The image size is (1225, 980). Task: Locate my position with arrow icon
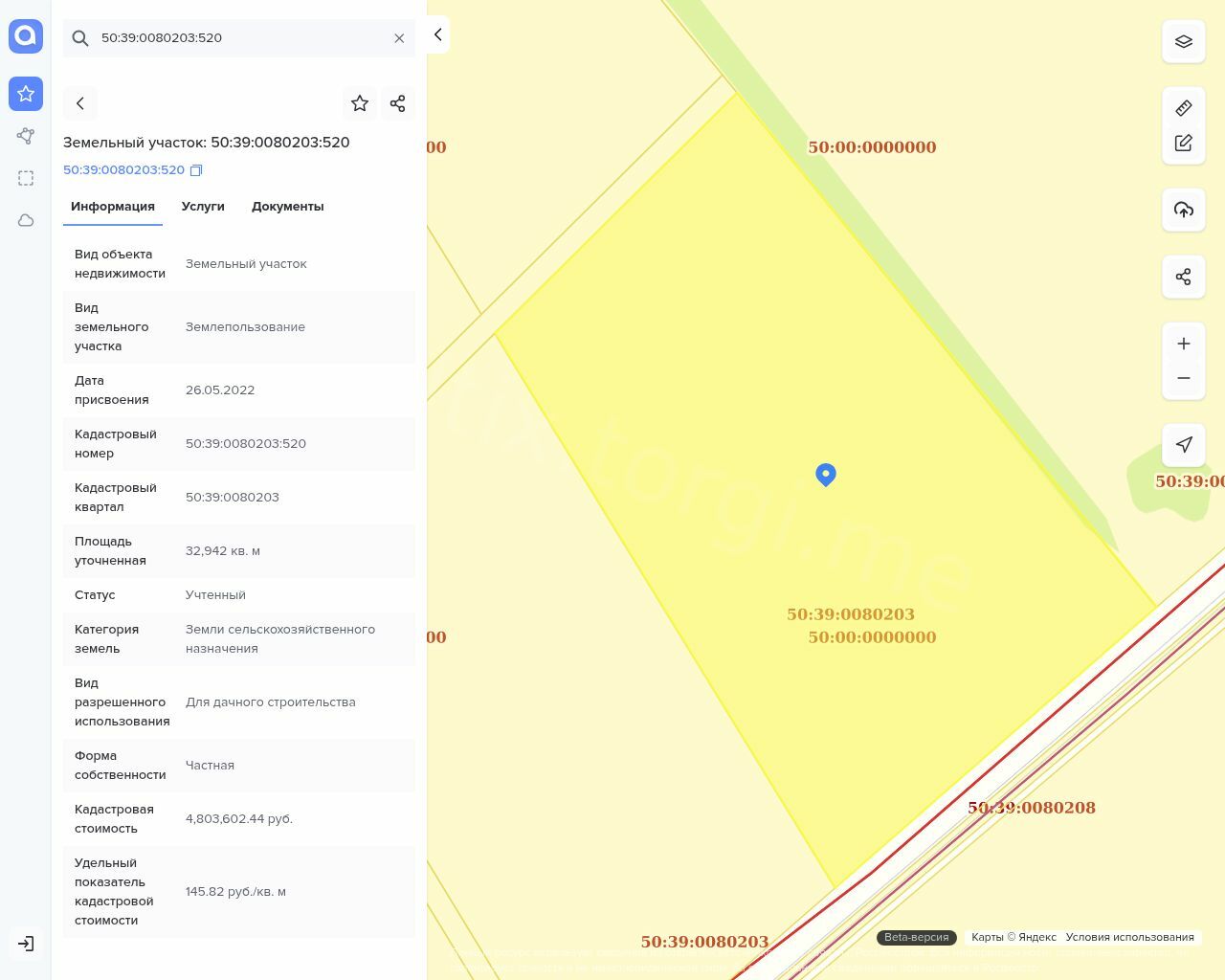tap(1183, 445)
